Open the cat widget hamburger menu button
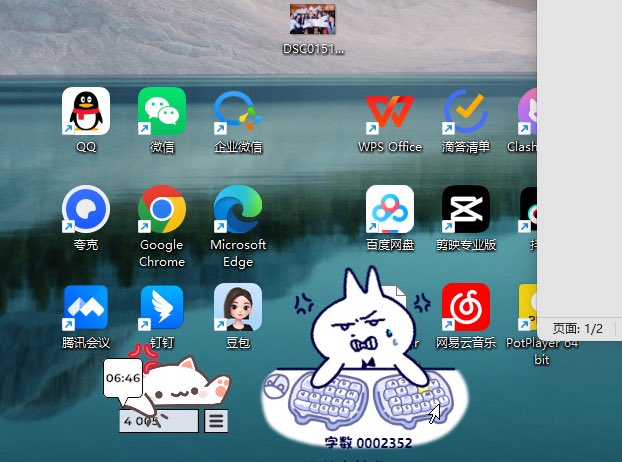 click(x=216, y=420)
